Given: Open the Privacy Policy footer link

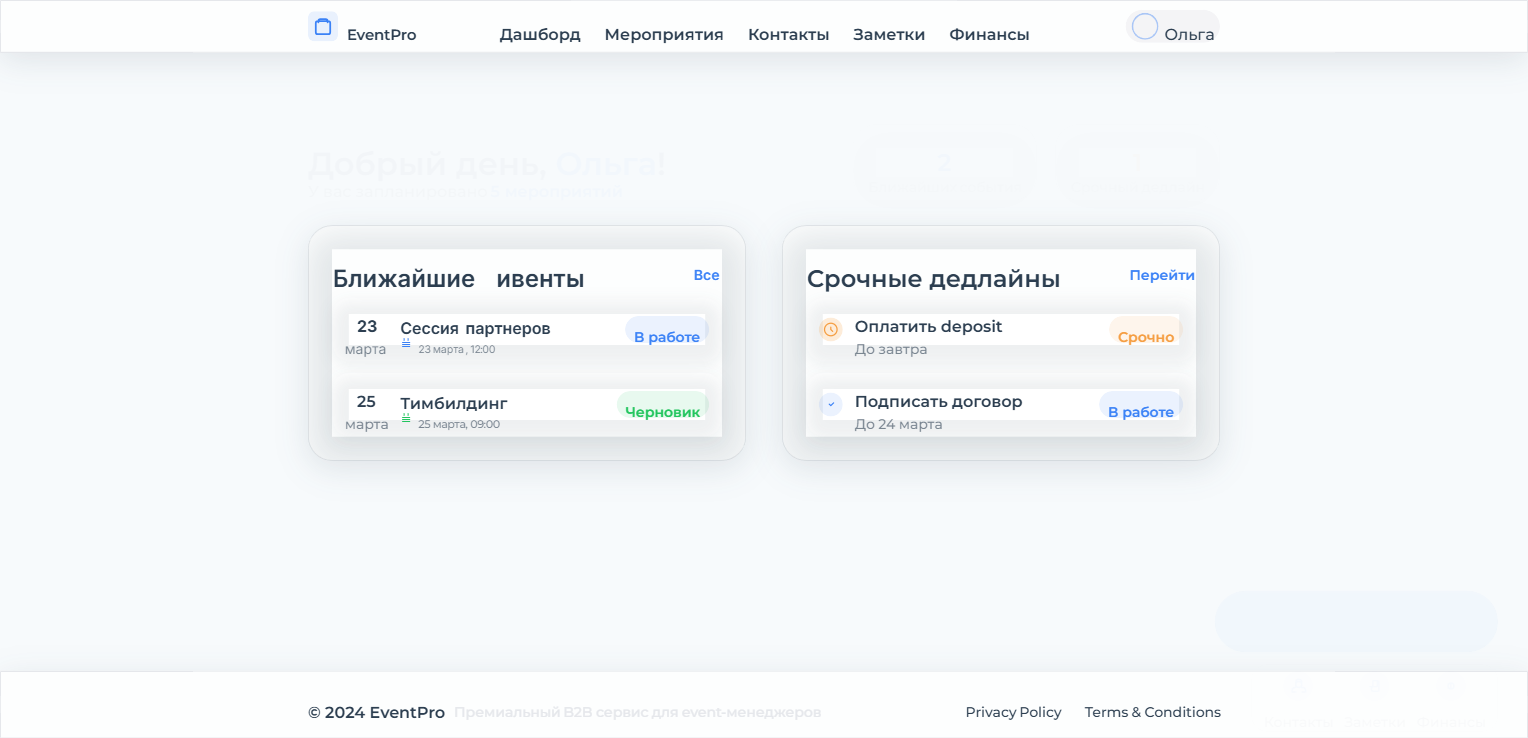Looking at the screenshot, I should (x=1013, y=712).
